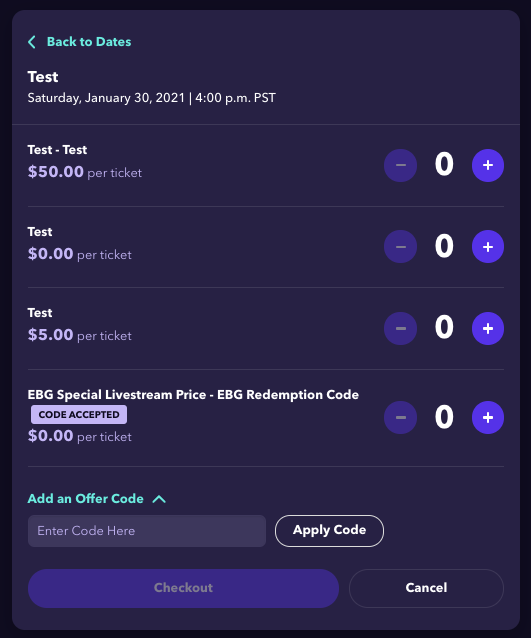Screen dimensions: 531x638
Task: Add a $5.00 Test ticket
Action: [487, 328]
